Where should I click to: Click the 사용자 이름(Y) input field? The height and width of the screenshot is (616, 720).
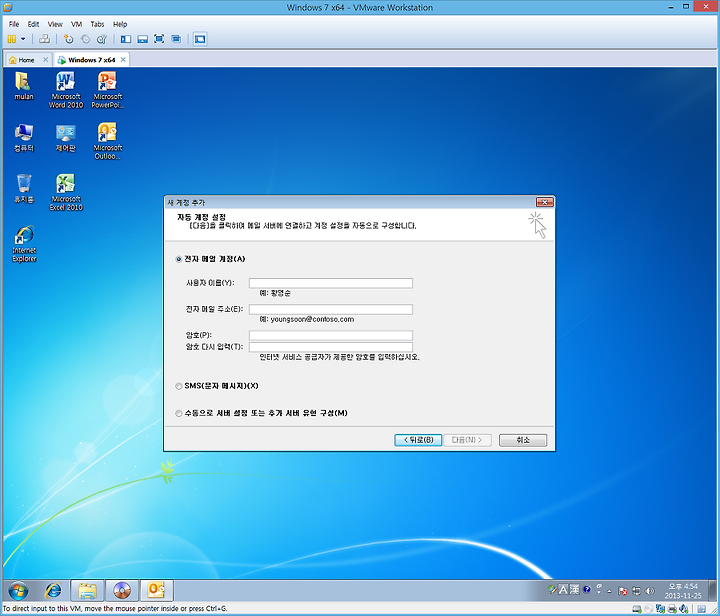click(x=331, y=283)
